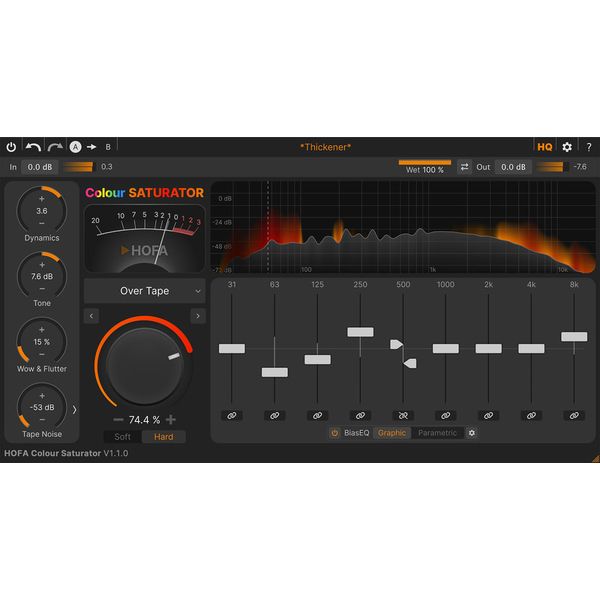Increase Wow & Flutter with plus sign
Screen dimensions: 600x600
click(x=42, y=330)
